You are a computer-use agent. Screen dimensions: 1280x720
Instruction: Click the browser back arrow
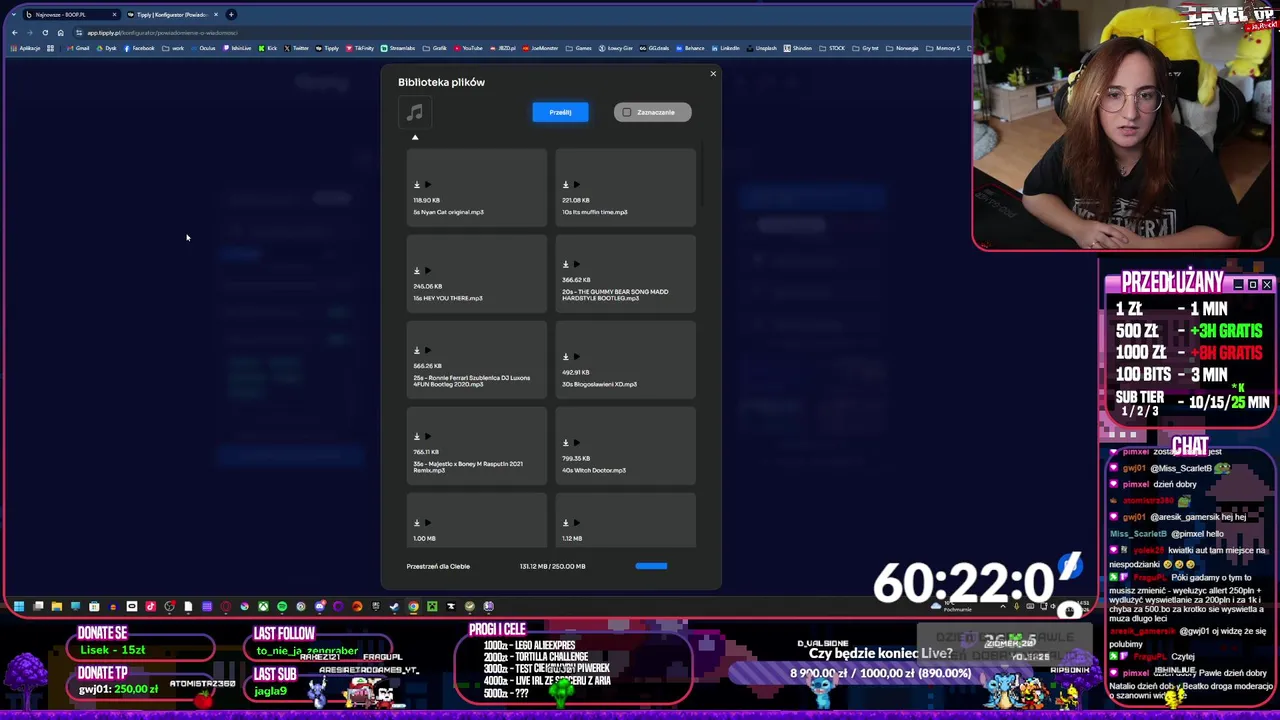tap(15, 33)
